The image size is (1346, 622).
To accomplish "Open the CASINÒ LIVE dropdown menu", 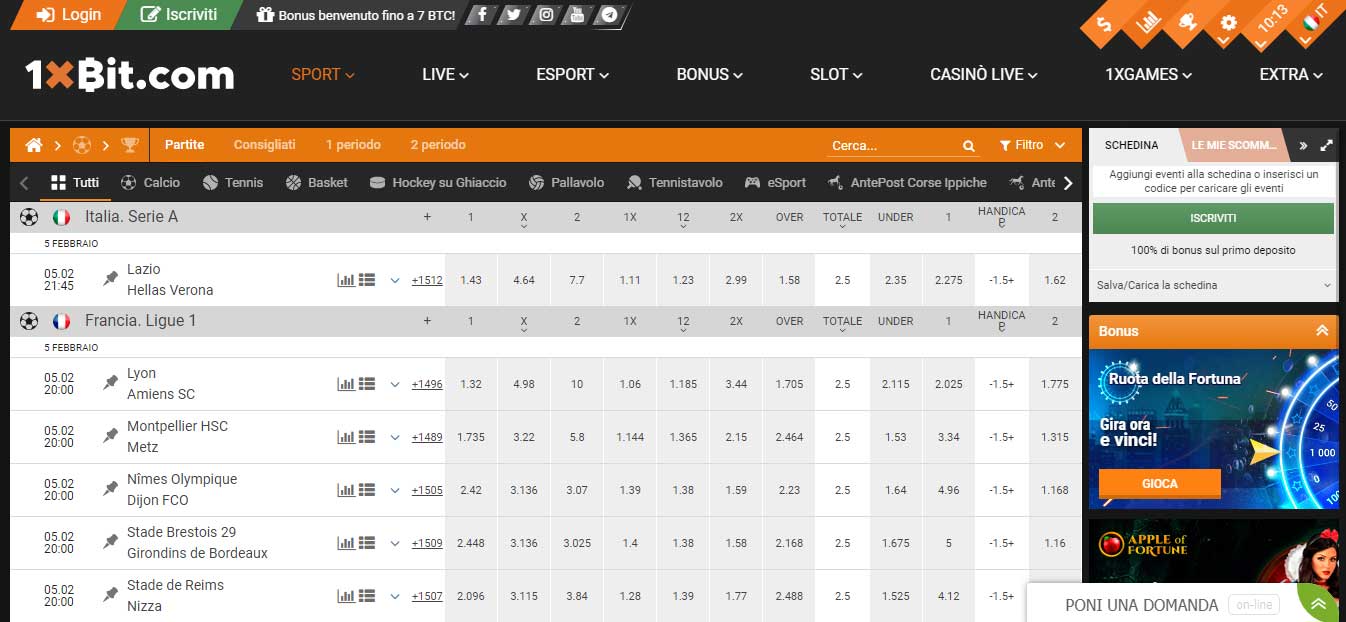I will pyautogui.click(x=984, y=74).
